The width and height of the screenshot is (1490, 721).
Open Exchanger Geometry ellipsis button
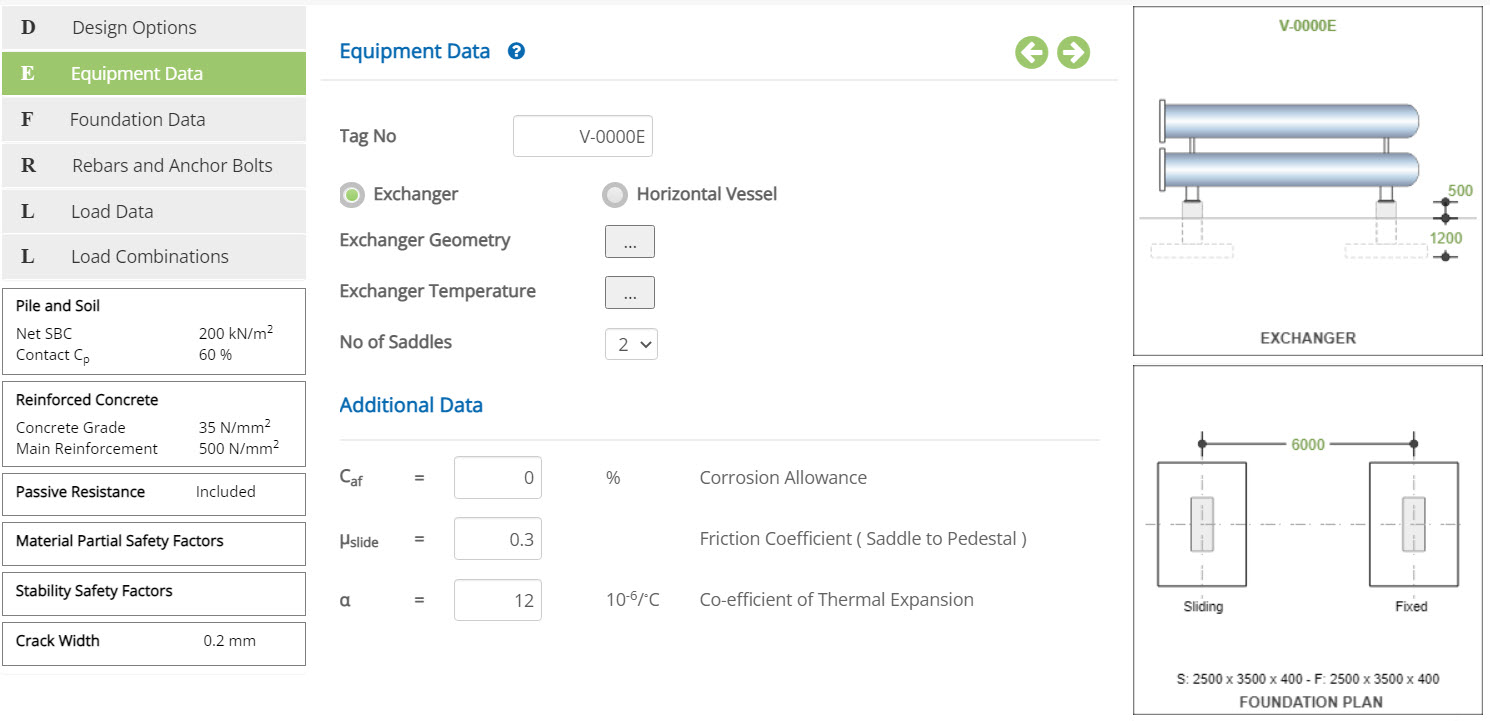point(630,241)
